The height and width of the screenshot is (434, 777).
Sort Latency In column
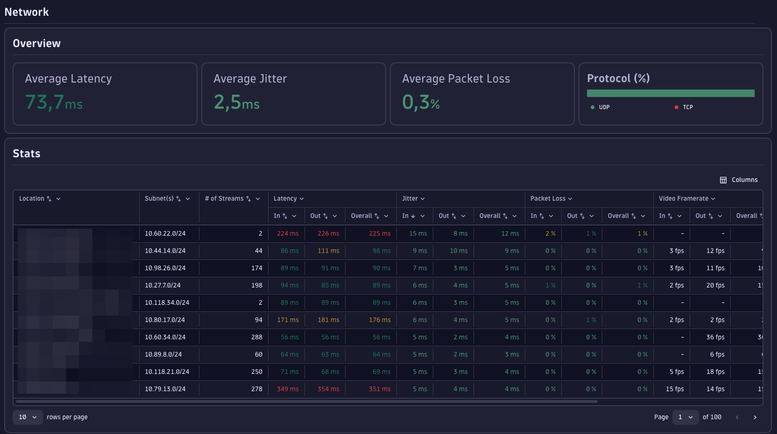click(287, 216)
